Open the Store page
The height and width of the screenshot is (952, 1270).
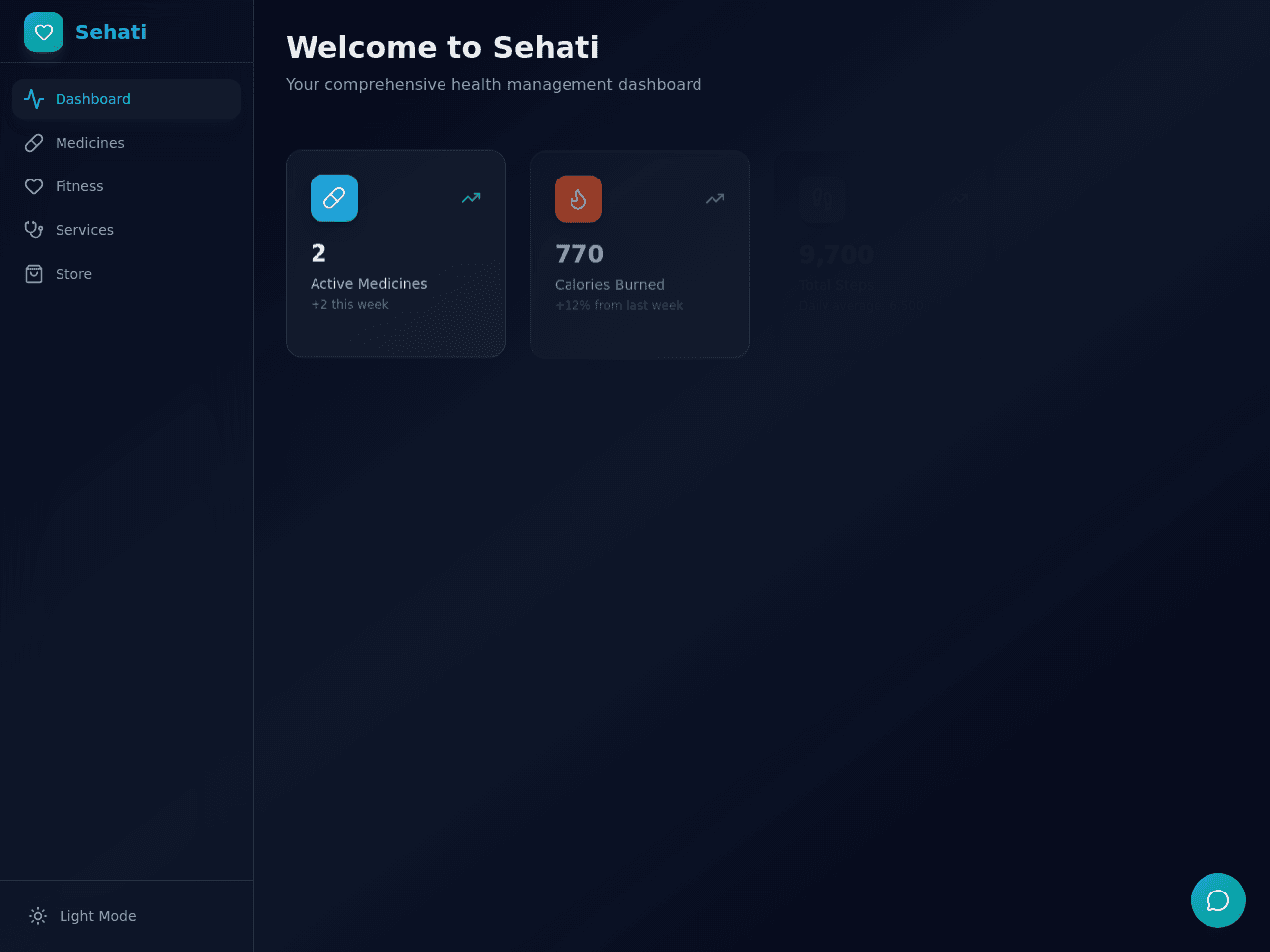(x=127, y=274)
